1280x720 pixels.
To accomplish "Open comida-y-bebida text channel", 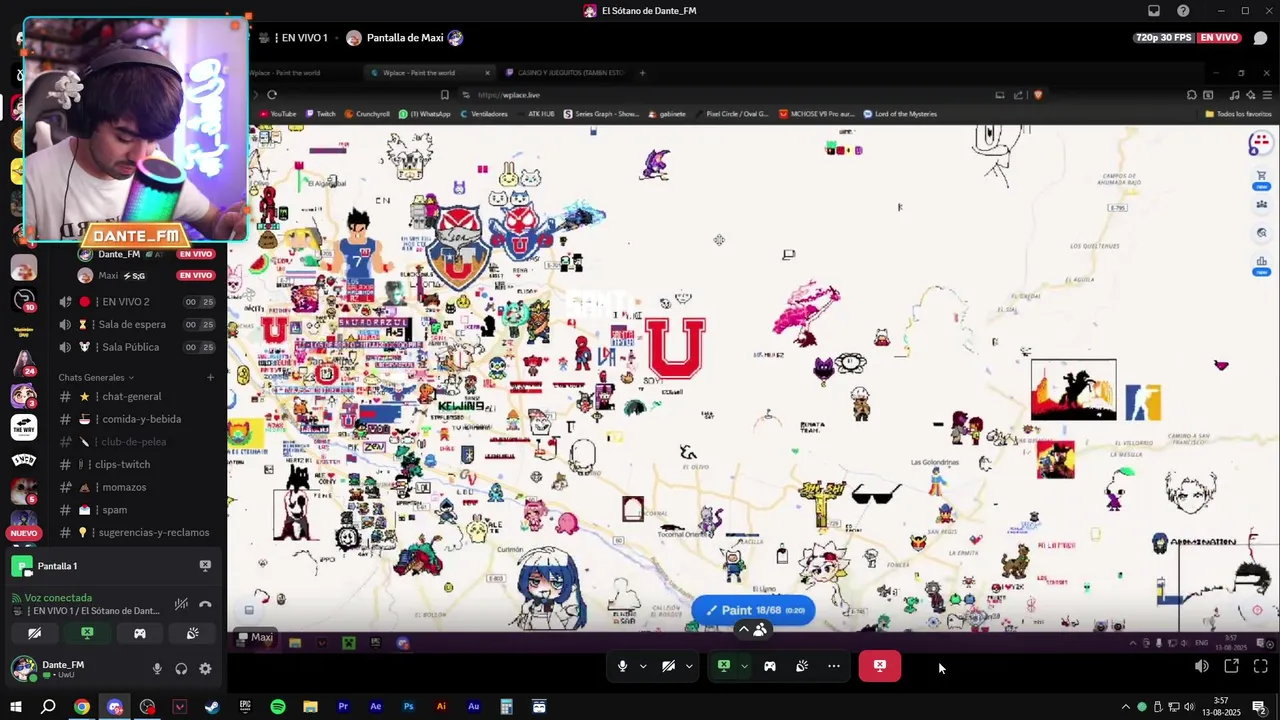I will (x=141, y=420).
